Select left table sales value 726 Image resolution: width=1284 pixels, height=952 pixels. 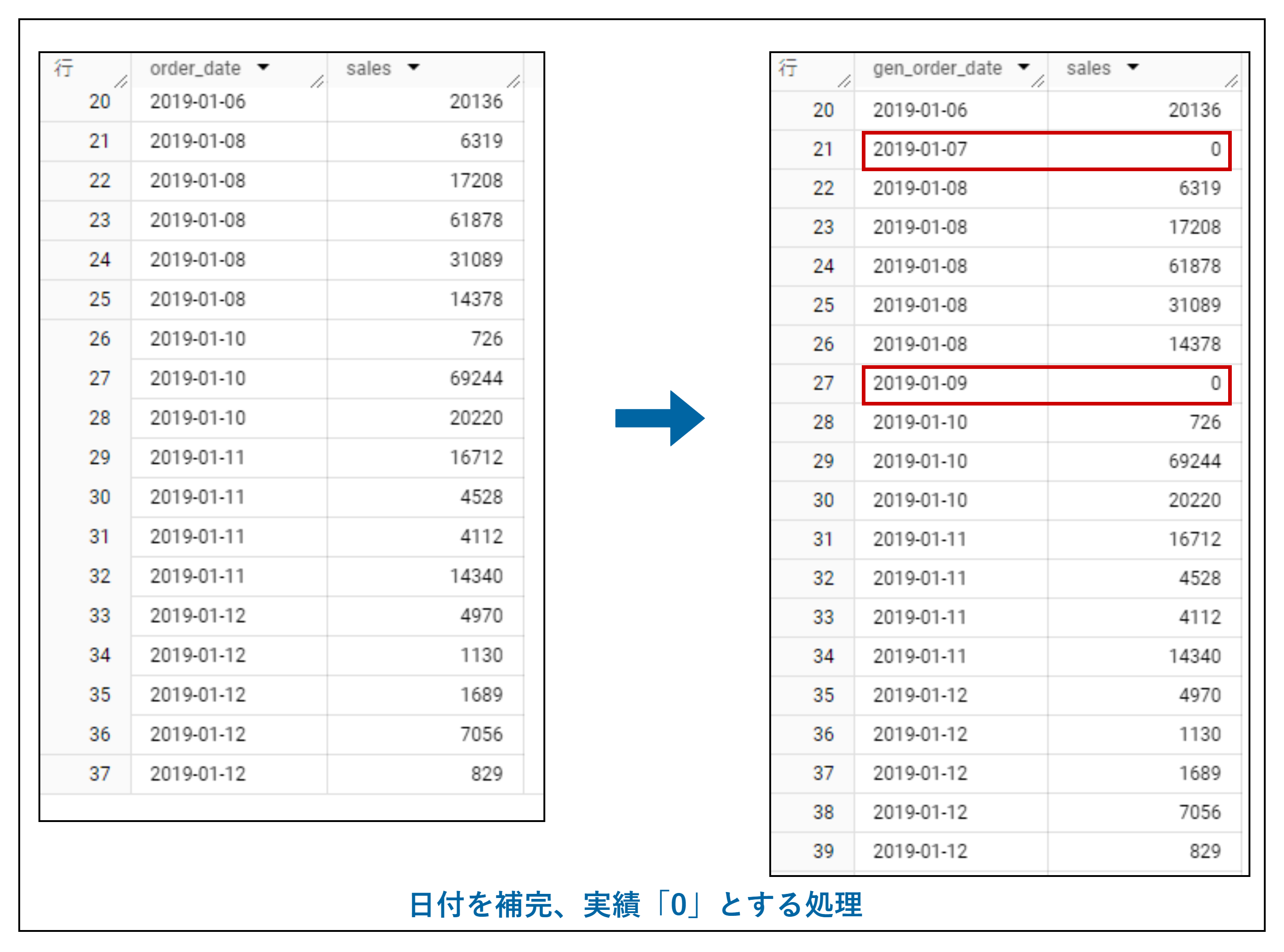(487, 339)
